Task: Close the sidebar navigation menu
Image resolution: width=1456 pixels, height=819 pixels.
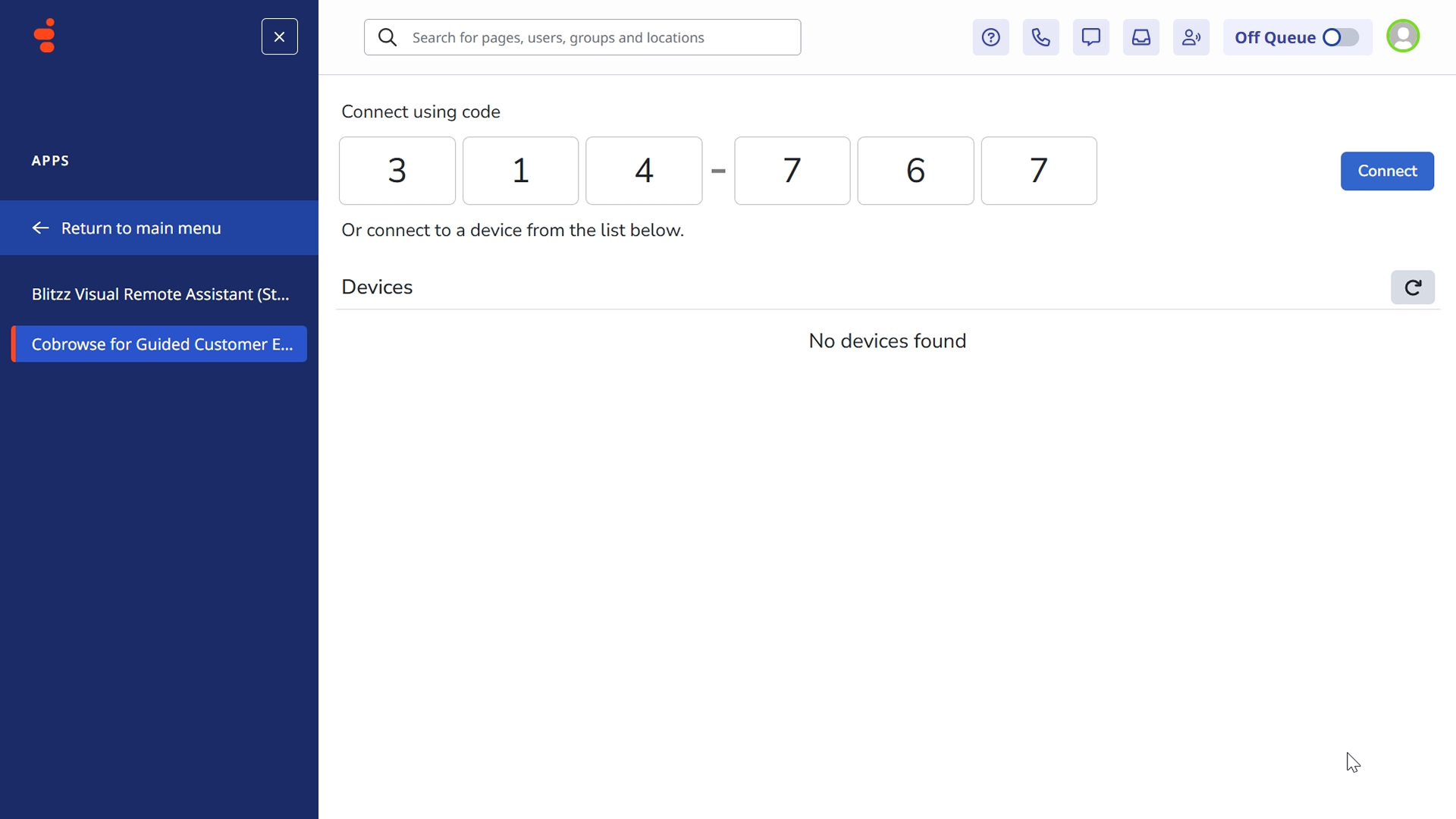Action: [x=279, y=36]
